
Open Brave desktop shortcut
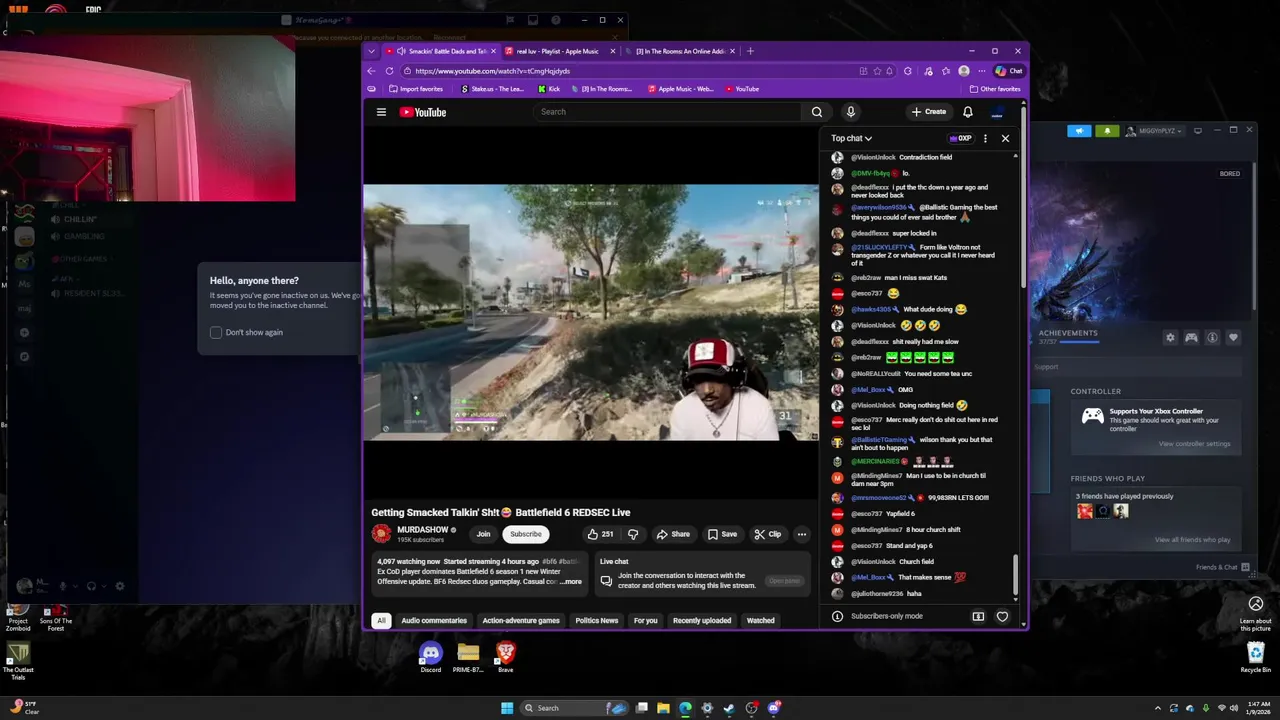[x=506, y=657]
